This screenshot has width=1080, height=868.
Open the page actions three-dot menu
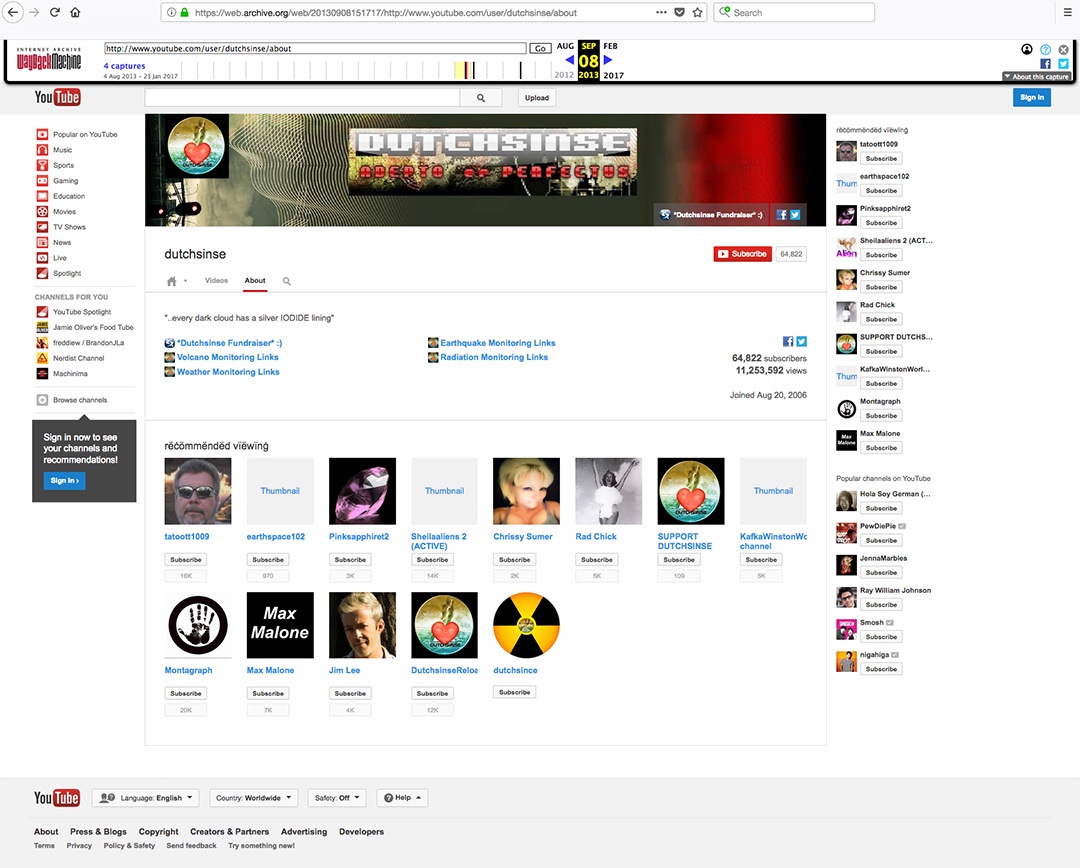661,12
